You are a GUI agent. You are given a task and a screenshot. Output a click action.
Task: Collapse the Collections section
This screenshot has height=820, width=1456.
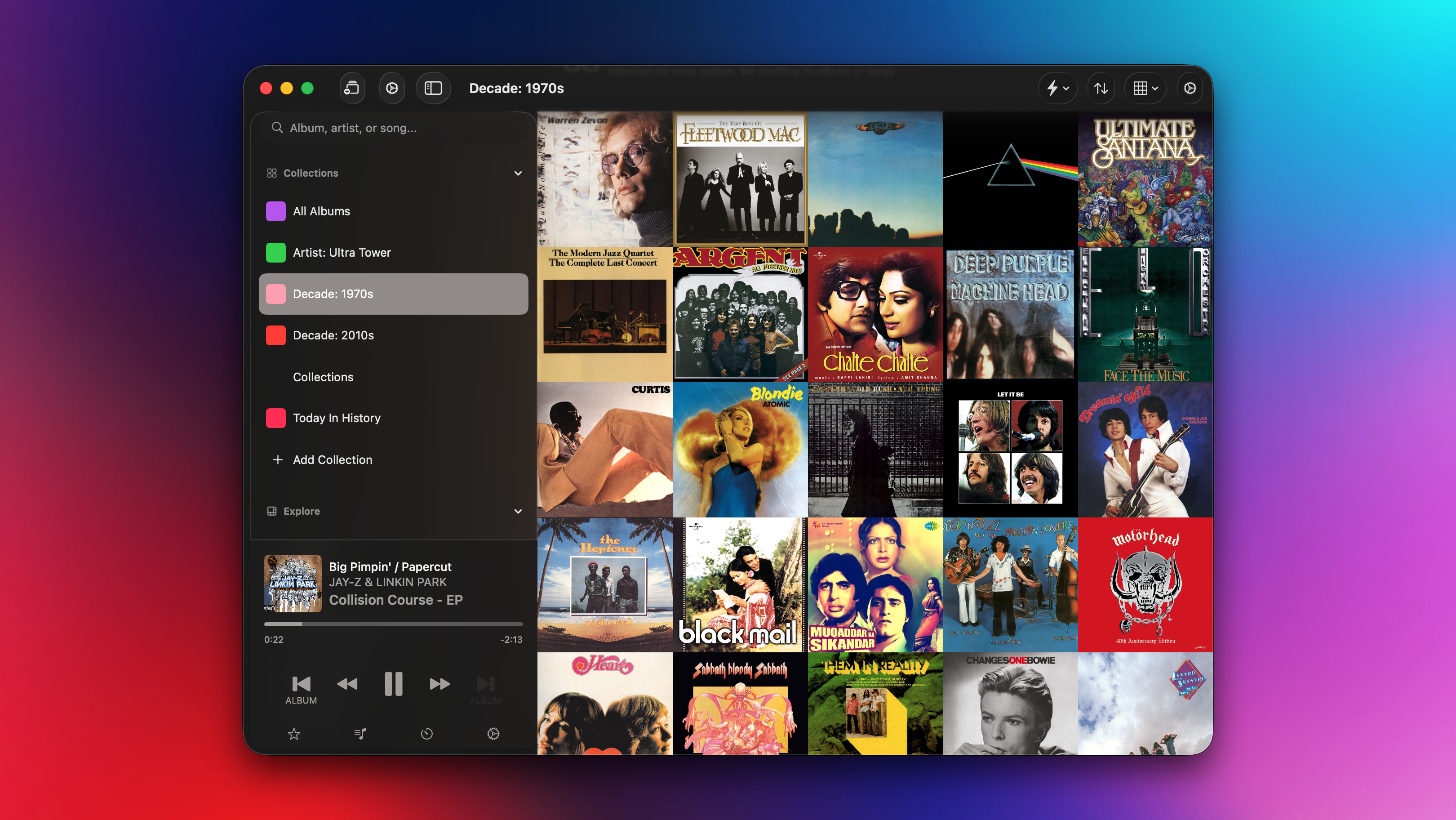coord(518,173)
